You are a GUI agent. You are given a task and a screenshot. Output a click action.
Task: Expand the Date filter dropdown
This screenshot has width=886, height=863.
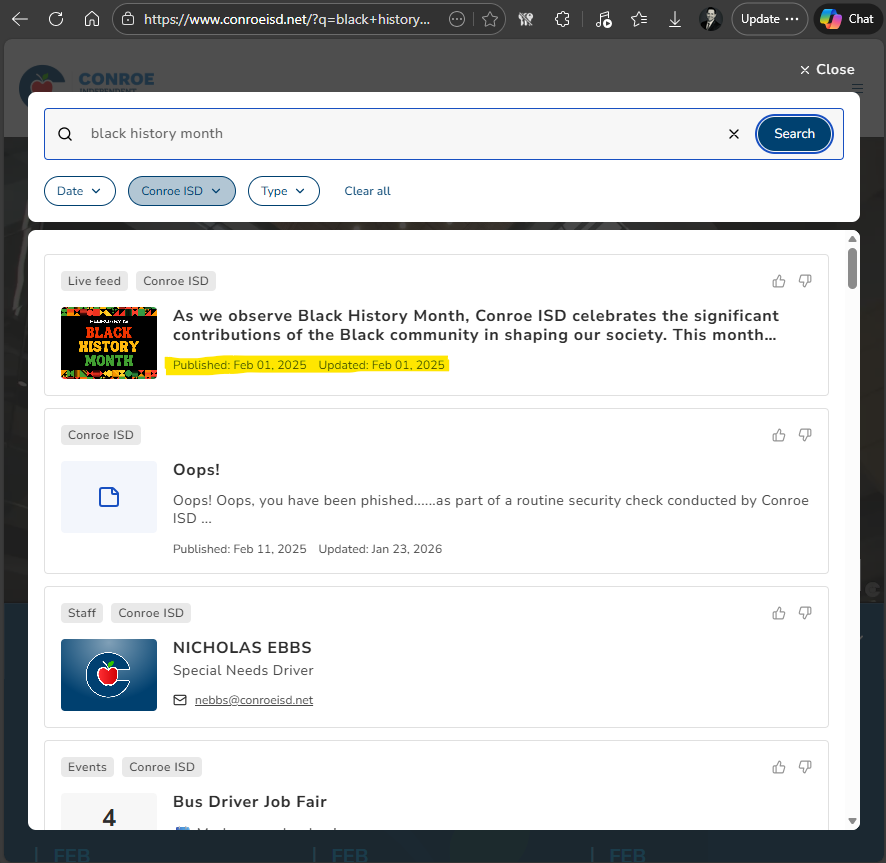(x=80, y=191)
